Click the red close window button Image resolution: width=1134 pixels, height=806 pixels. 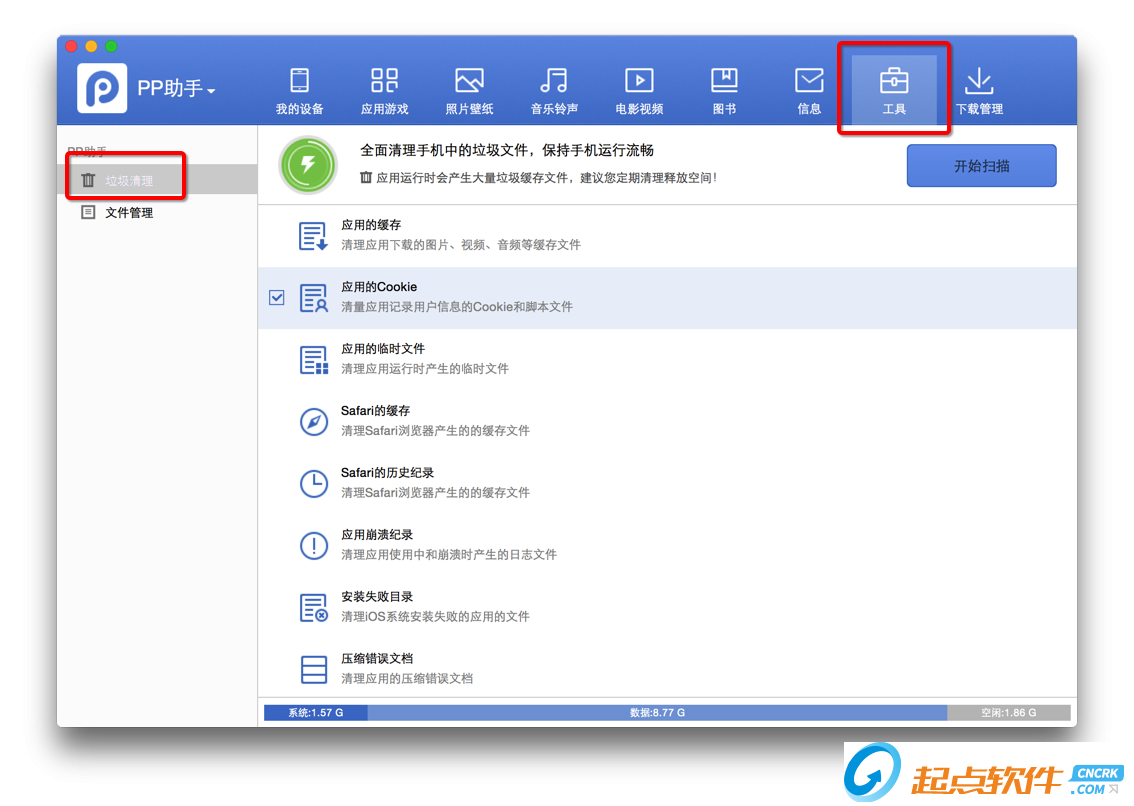[x=71, y=46]
